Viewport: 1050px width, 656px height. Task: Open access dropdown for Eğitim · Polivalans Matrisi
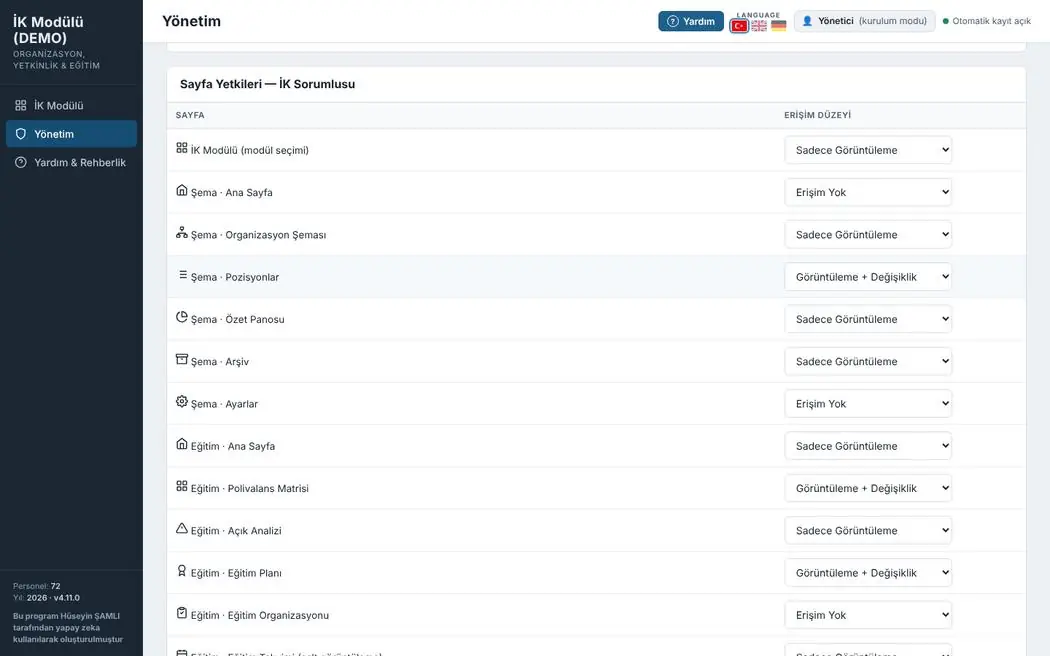868,488
